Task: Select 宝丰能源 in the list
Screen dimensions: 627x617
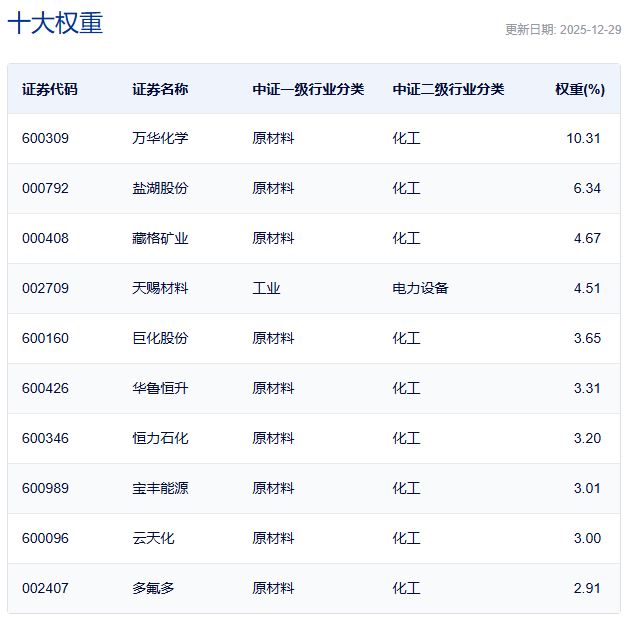Action: coord(159,488)
